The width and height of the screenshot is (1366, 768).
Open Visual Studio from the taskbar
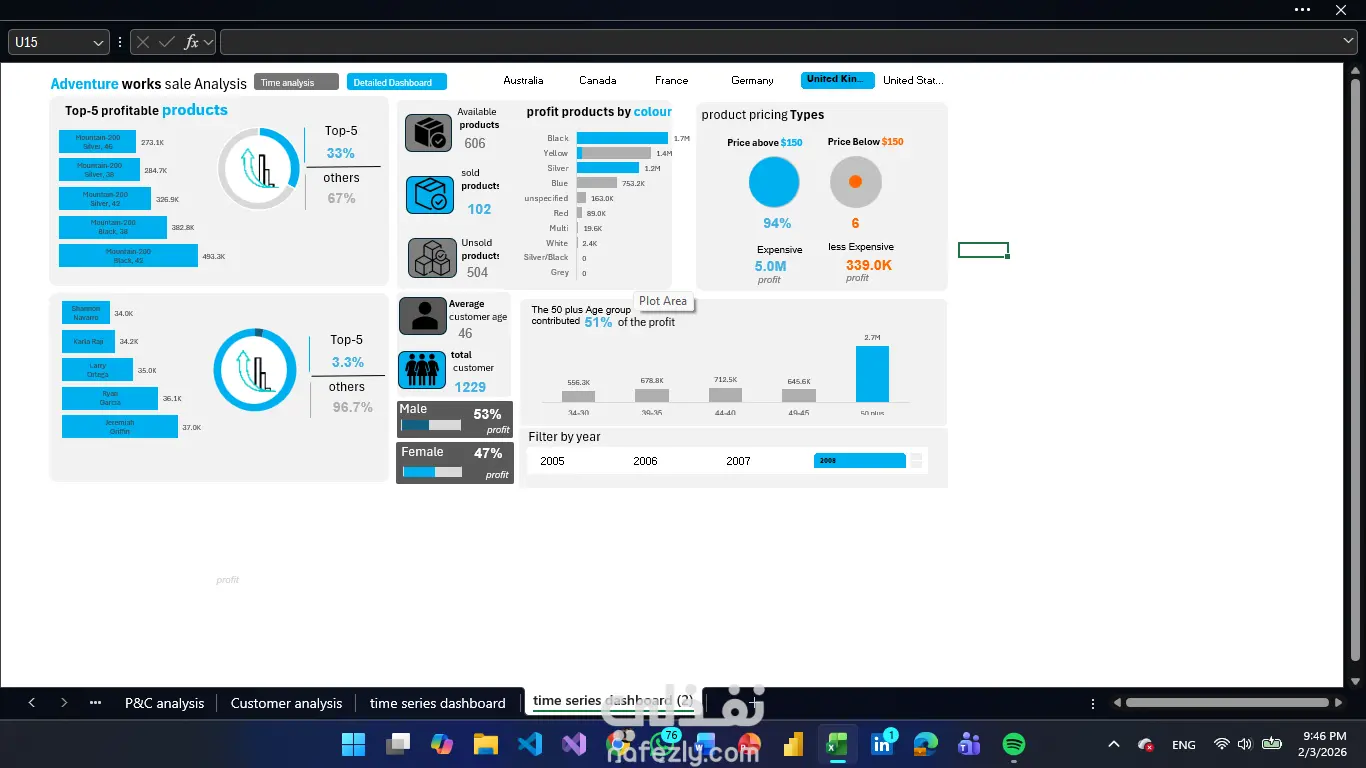574,744
